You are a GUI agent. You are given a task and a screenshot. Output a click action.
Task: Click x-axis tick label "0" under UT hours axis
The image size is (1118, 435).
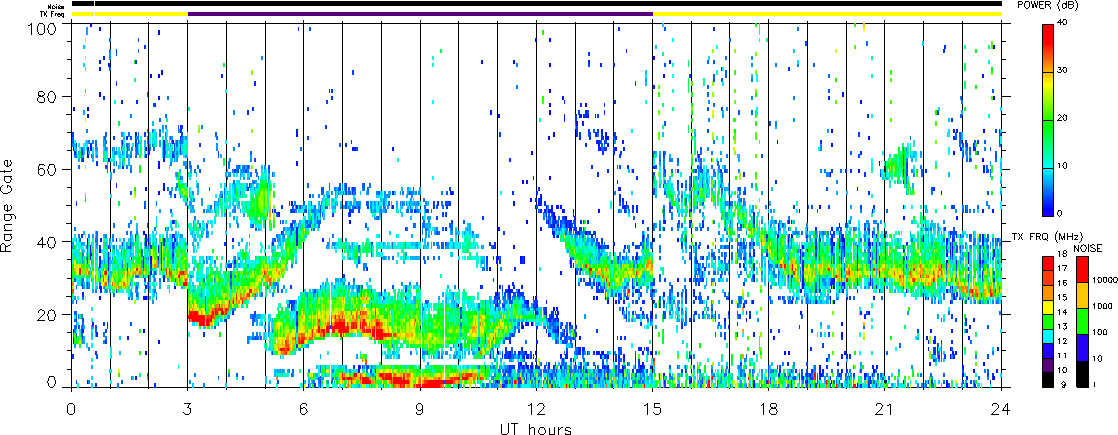pyautogui.click(x=71, y=409)
